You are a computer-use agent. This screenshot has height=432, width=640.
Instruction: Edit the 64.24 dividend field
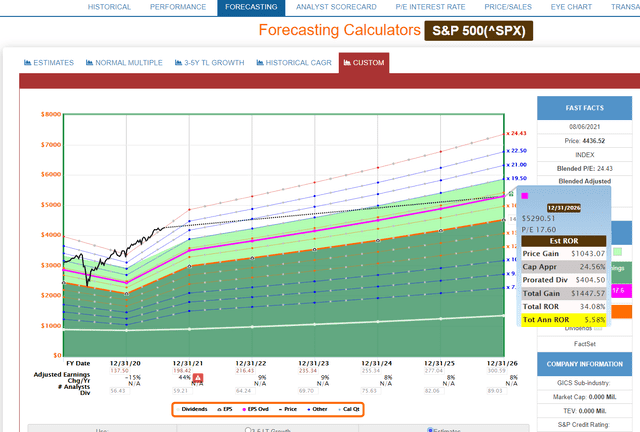(x=245, y=391)
